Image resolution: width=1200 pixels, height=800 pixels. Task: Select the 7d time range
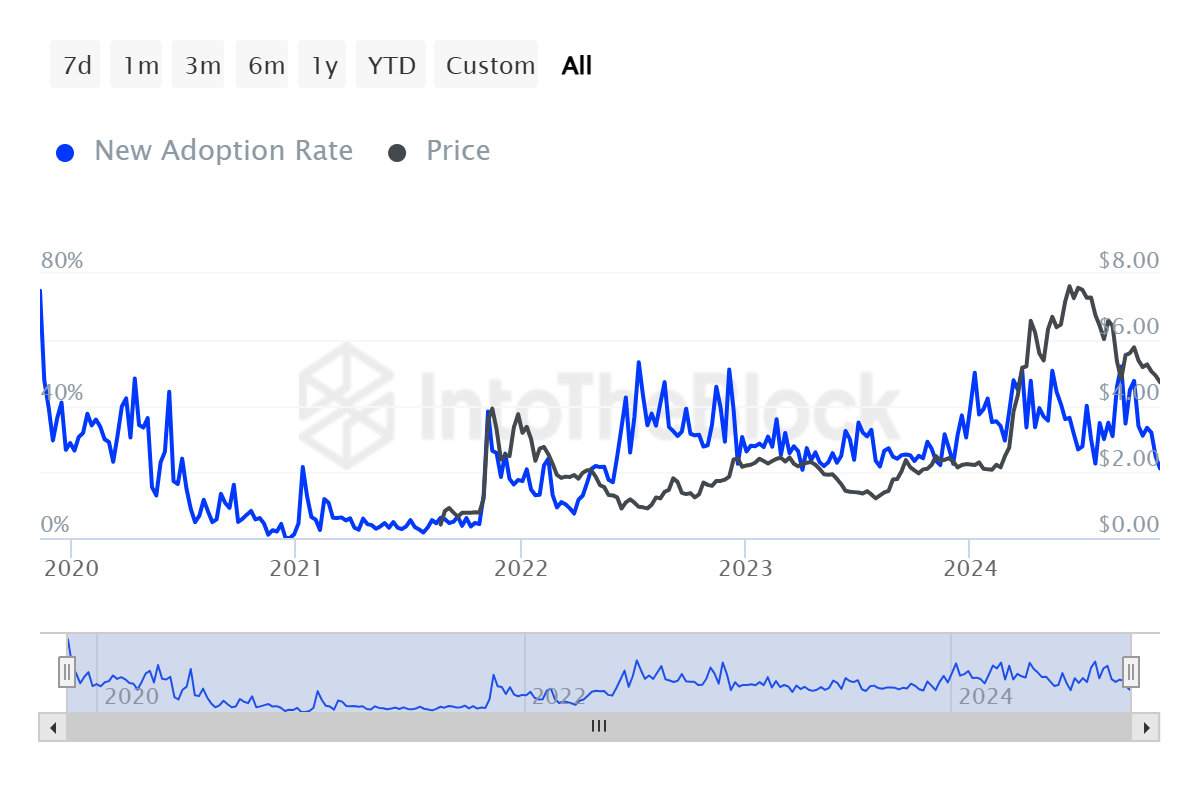(x=76, y=66)
